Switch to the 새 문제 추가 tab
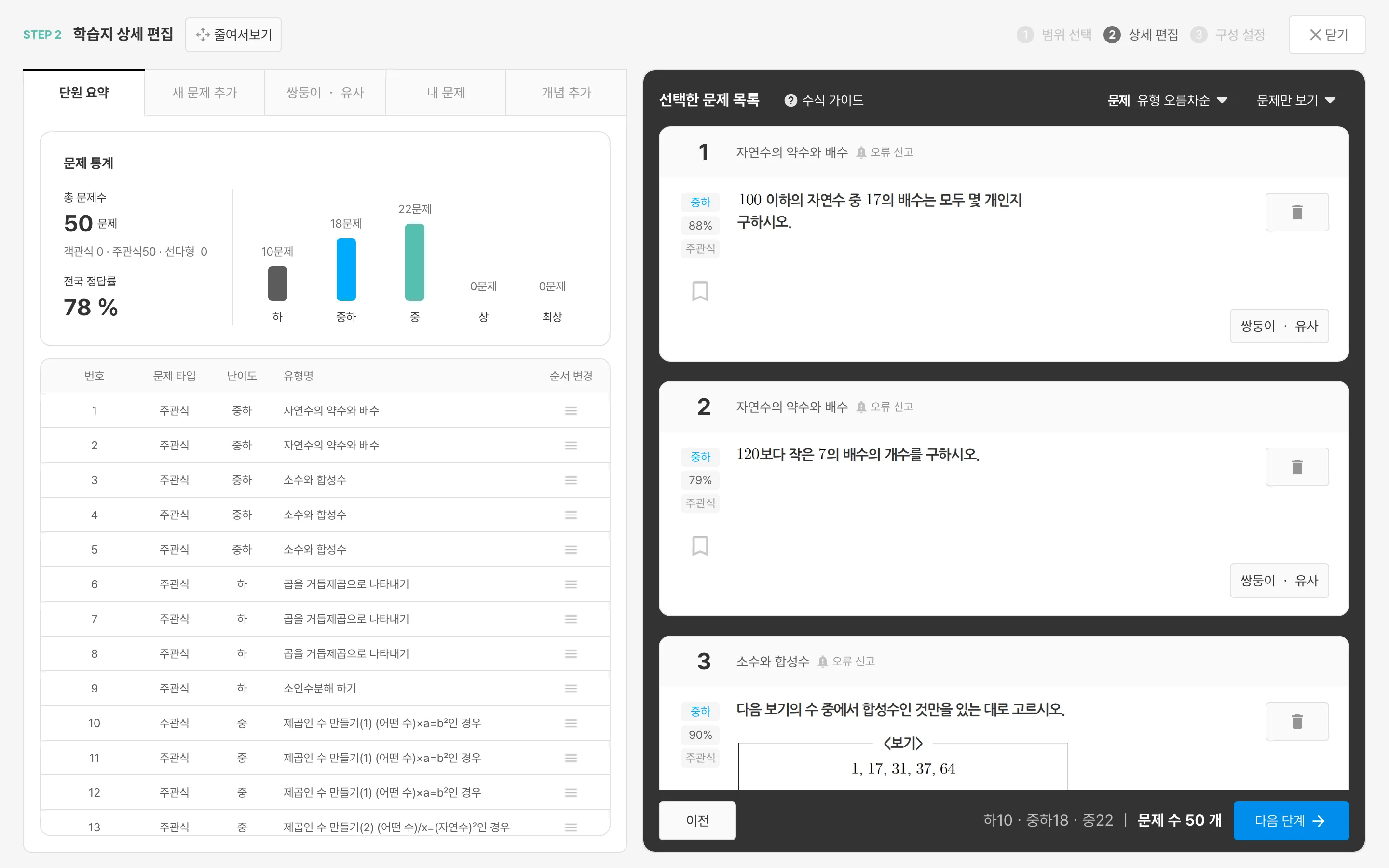The height and width of the screenshot is (868, 1389). coord(204,93)
